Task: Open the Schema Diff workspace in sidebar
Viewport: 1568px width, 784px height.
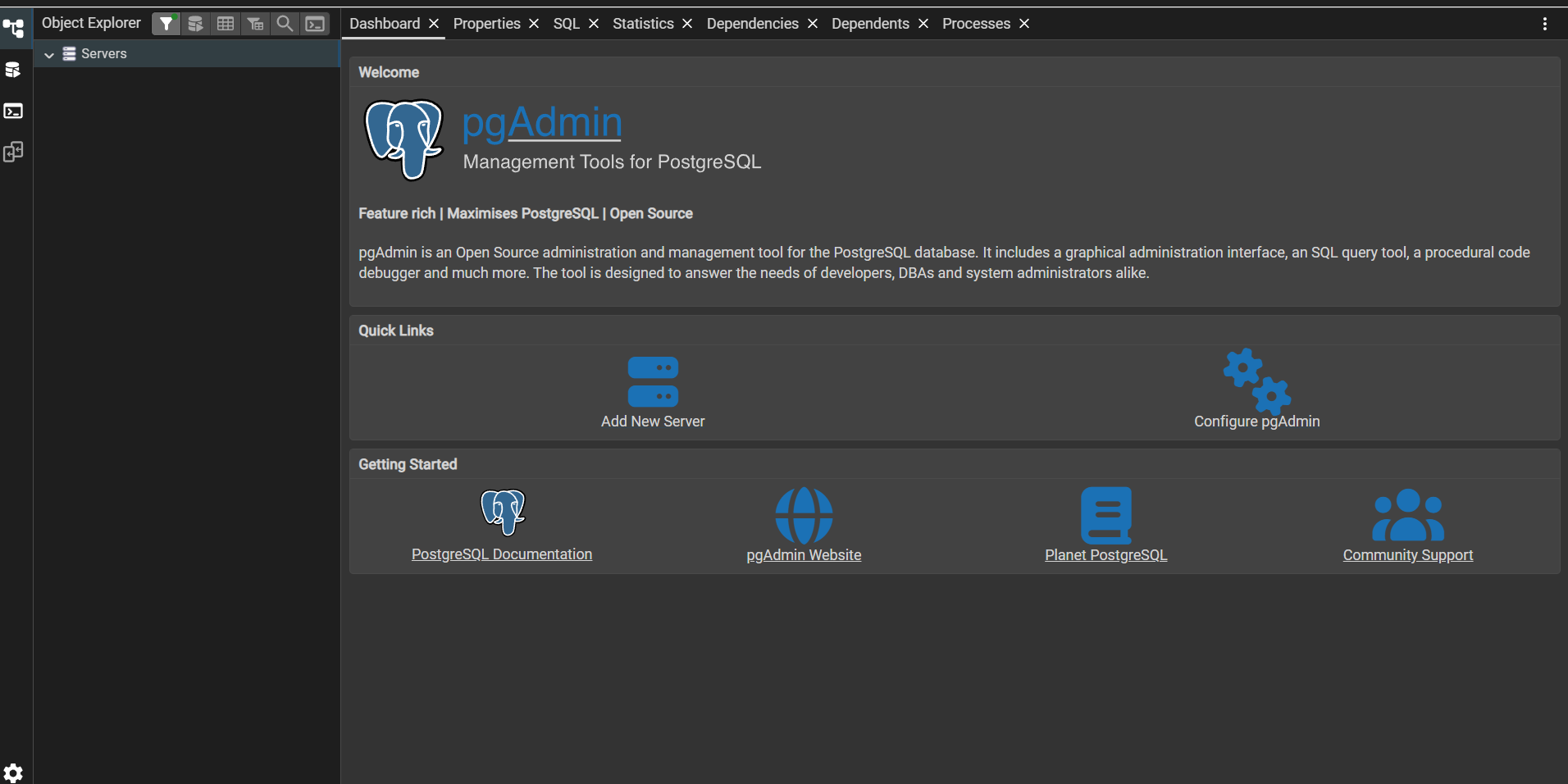Action: point(13,152)
